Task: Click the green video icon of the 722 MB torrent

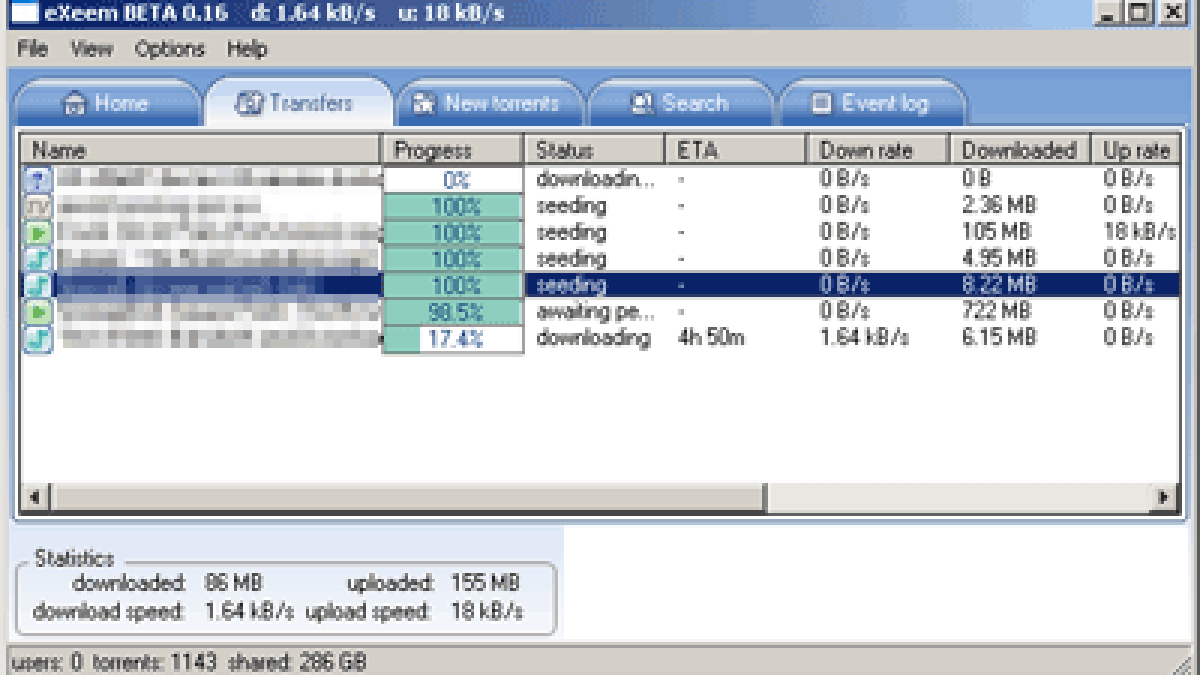Action: [x=37, y=311]
